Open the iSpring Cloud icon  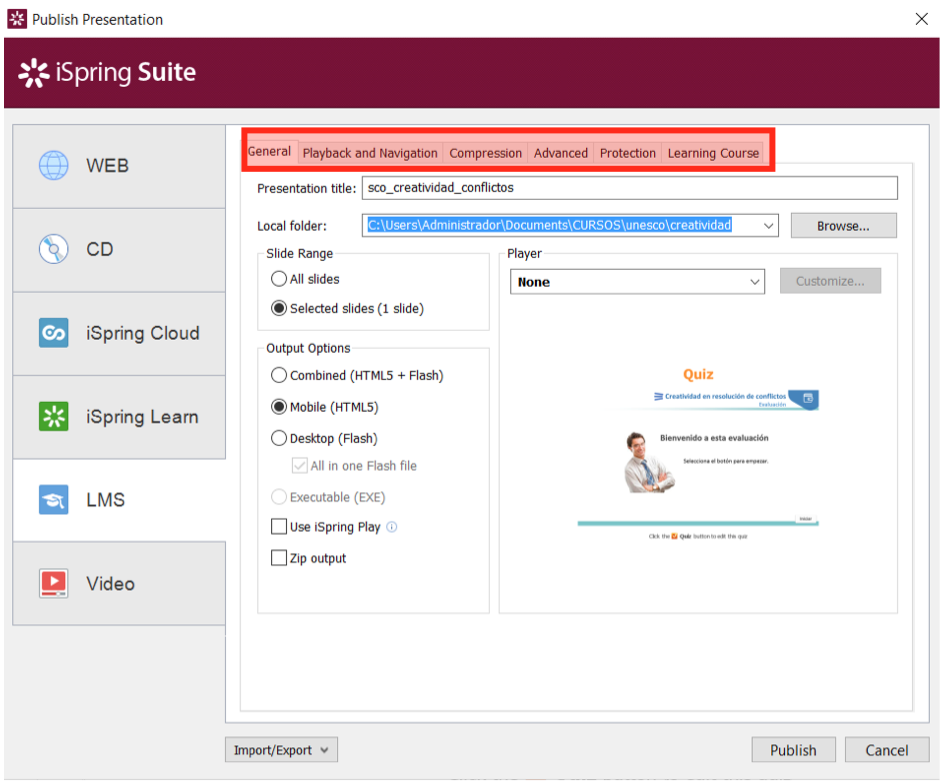pyautogui.click(x=54, y=332)
